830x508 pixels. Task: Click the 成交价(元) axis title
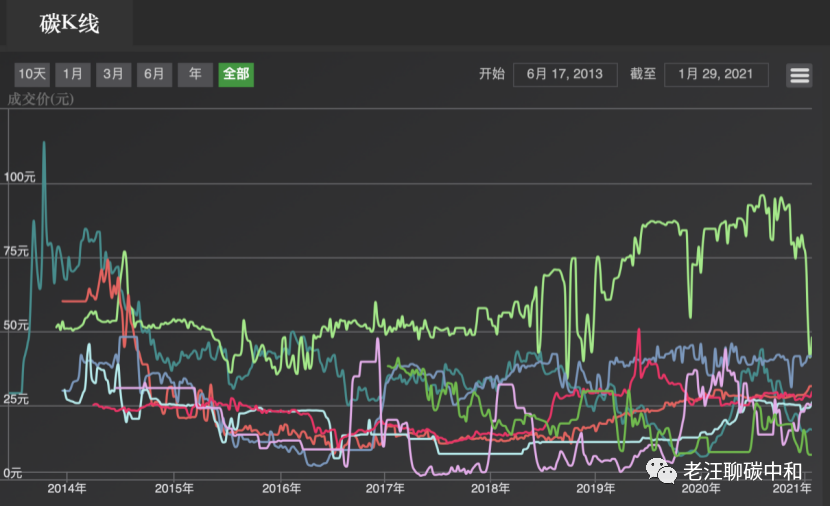(x=41, y=99)
